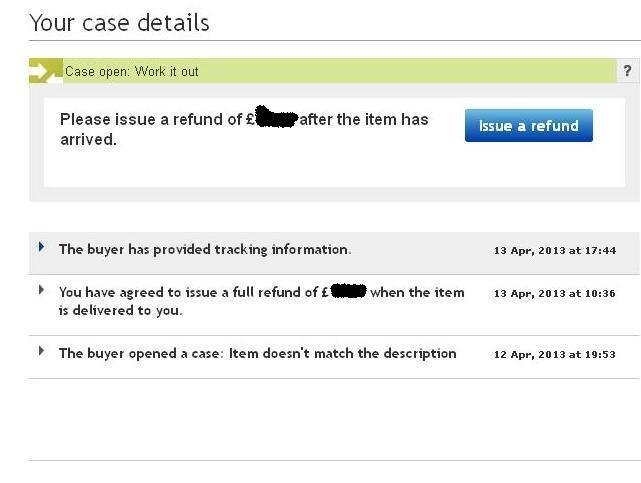Click the 13 Apr, 2013 at 10:36 timestamp
This screenshot has height=483, width=641.
tap(555, 293)
